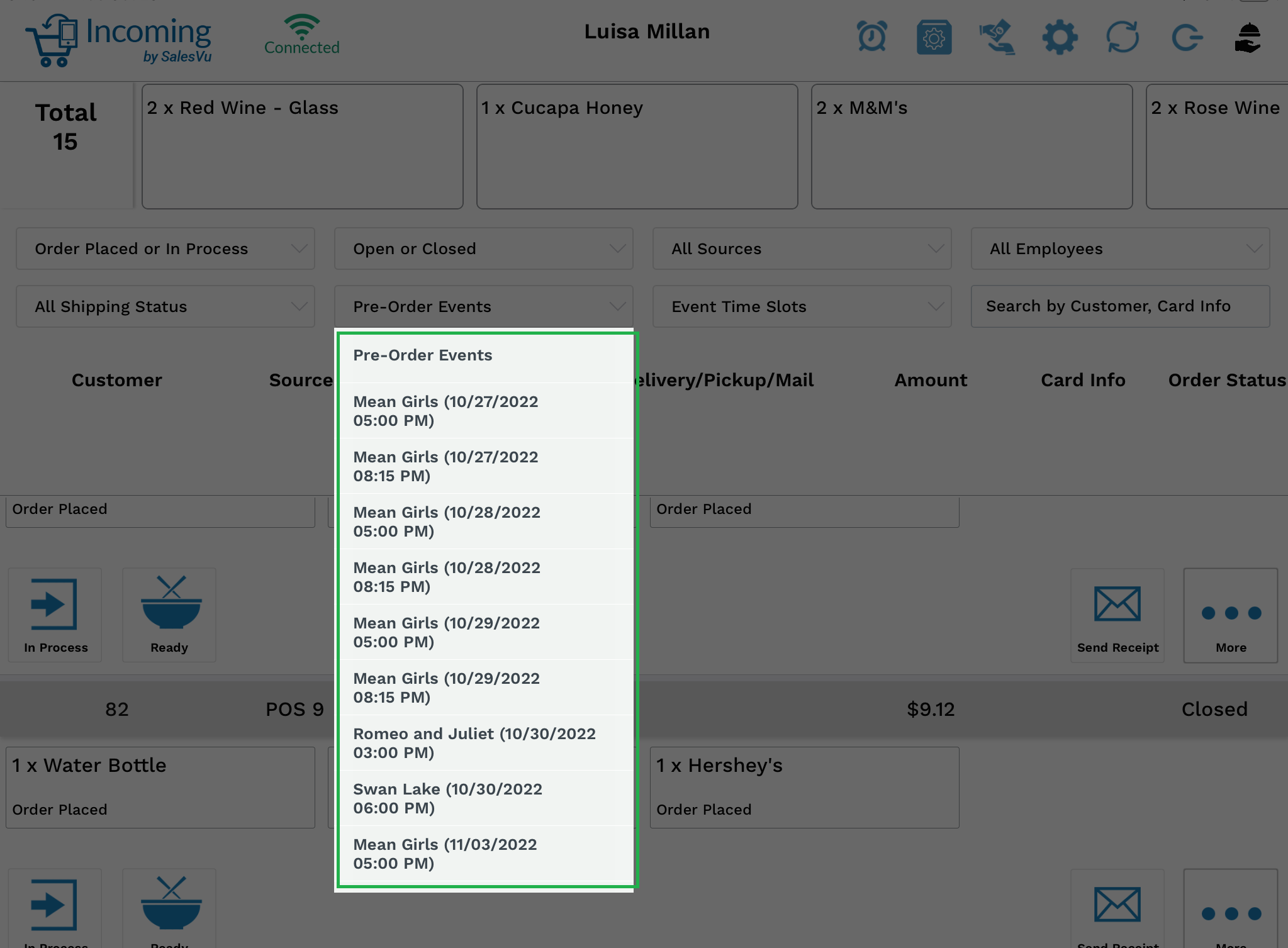Click the Customer column header
1288x948 pixels.
click(117, 380)
